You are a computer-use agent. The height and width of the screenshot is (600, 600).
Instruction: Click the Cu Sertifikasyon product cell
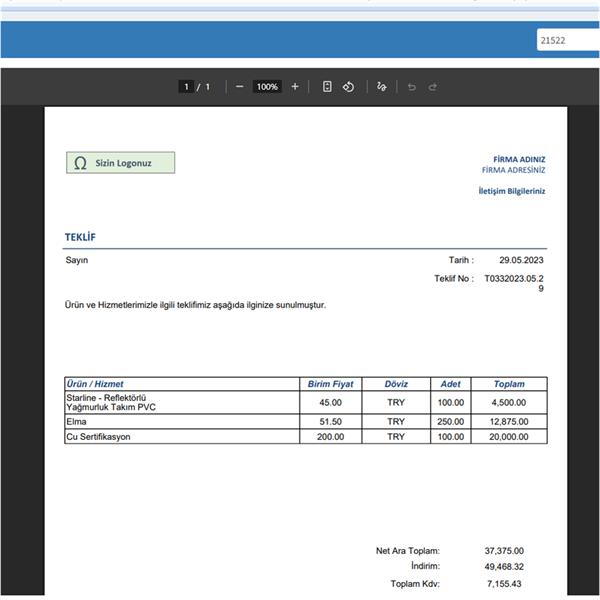click(x=182, y=437)
